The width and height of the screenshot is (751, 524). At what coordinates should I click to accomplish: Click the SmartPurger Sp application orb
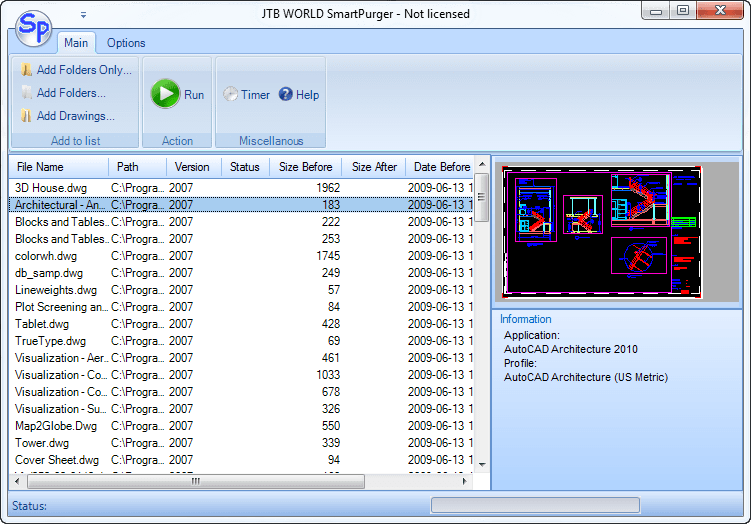(x=33, y=28)
